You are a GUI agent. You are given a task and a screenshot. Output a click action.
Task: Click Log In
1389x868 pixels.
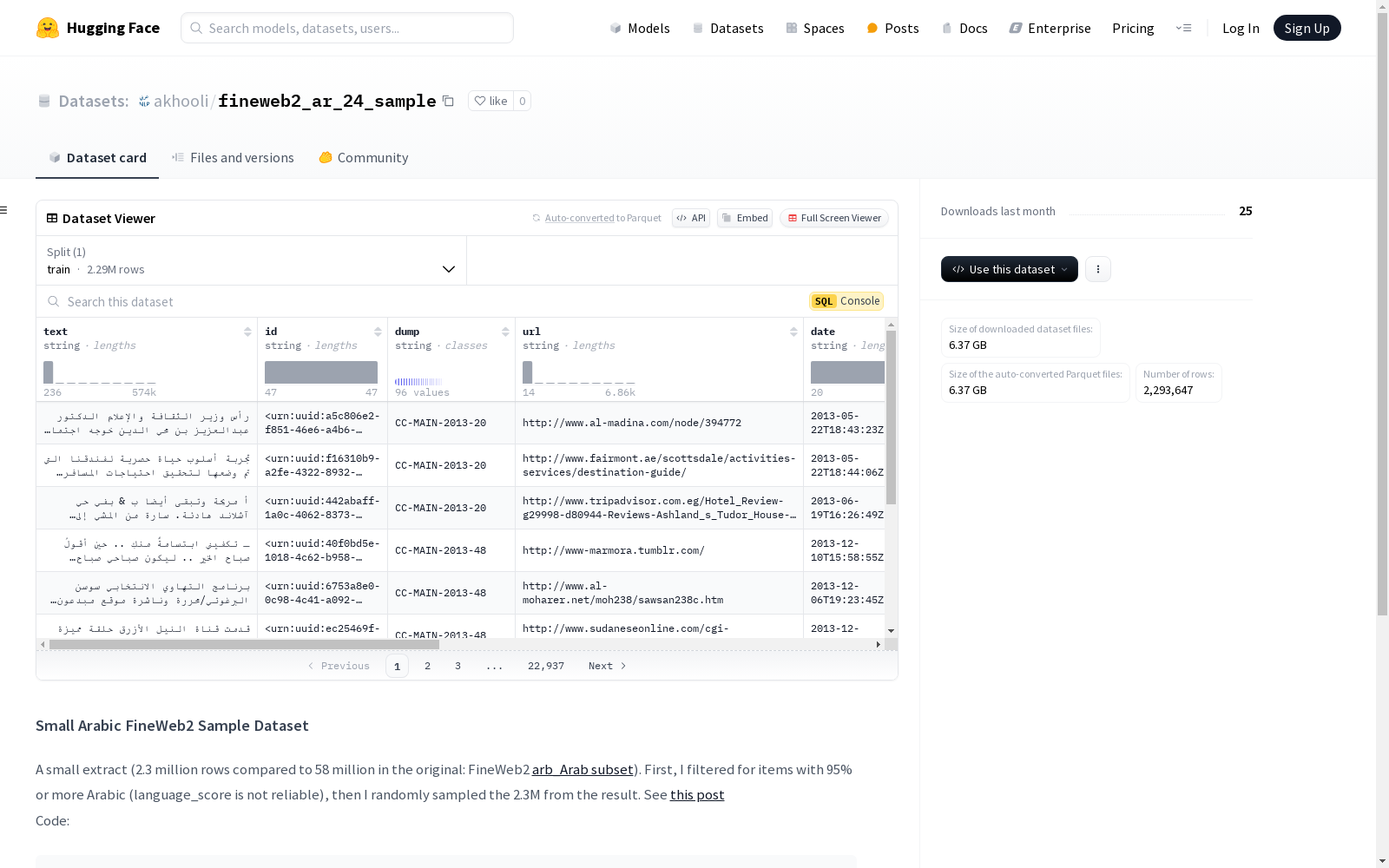pos(1241,28)
